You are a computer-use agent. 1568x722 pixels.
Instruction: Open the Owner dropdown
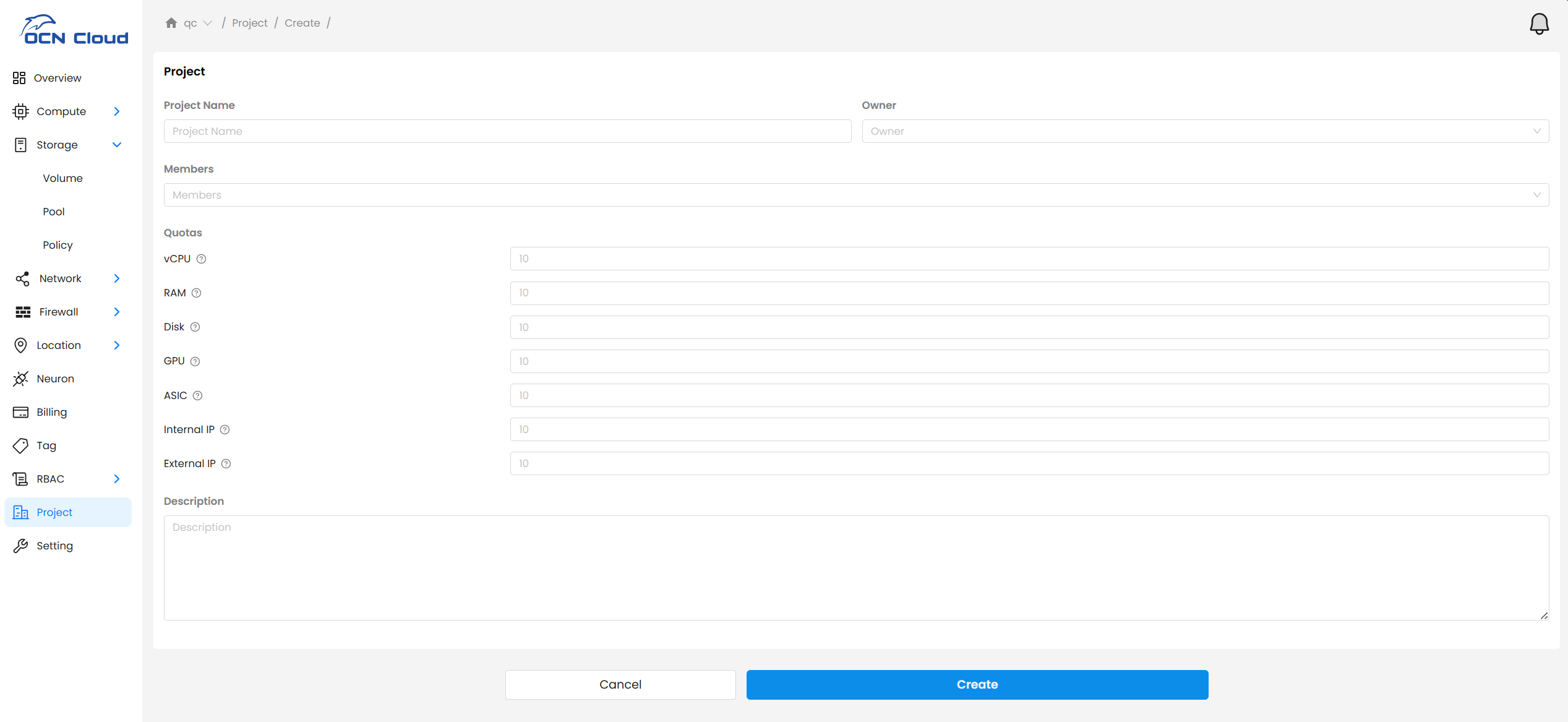[x=1205, y=131]
